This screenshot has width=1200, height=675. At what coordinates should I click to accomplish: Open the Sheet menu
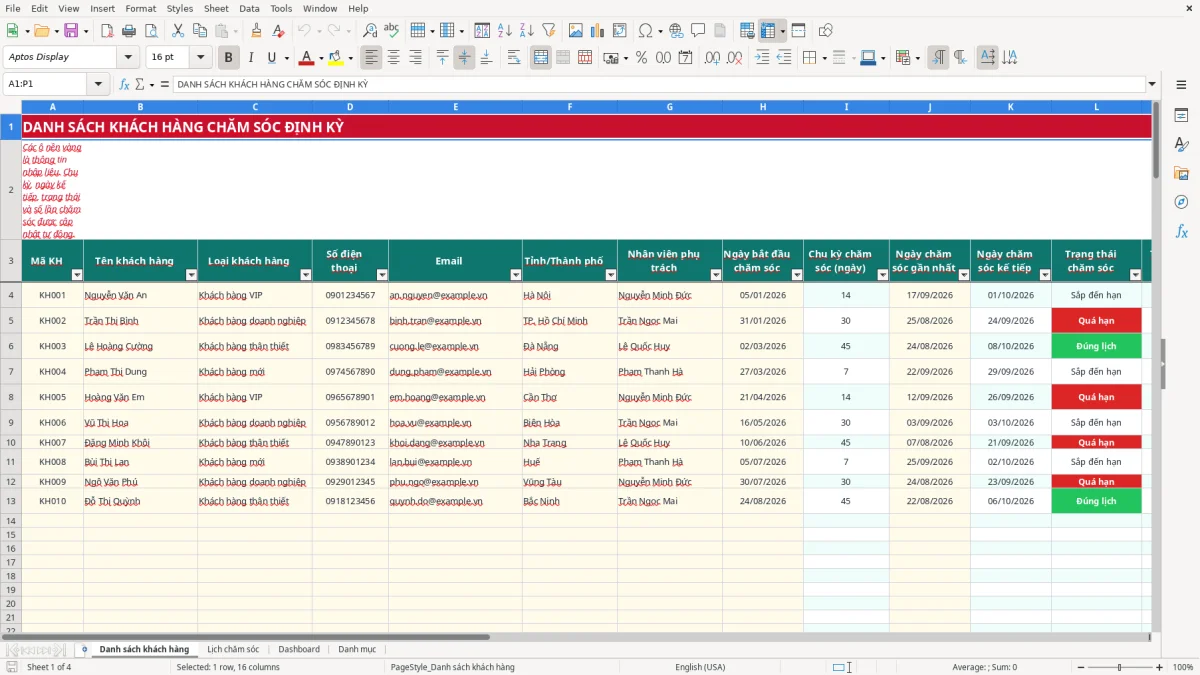216,8
